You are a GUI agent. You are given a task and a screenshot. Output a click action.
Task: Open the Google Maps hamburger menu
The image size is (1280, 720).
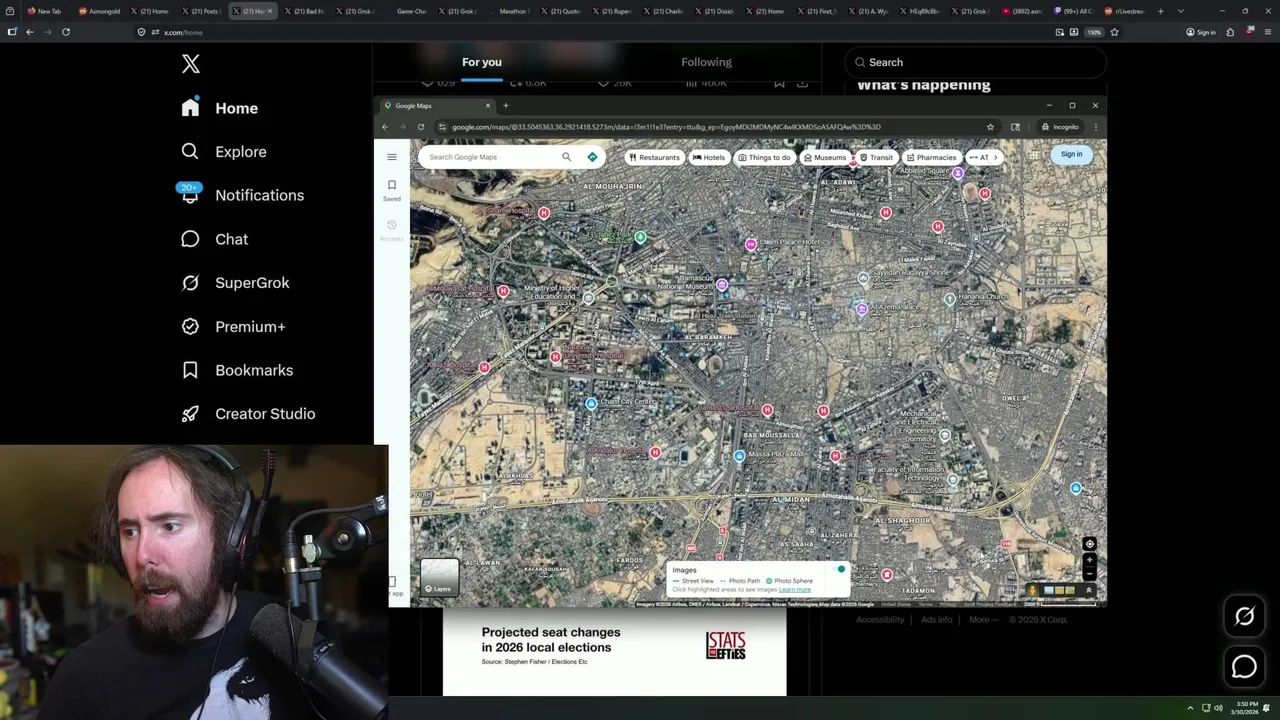coord(392,157)
